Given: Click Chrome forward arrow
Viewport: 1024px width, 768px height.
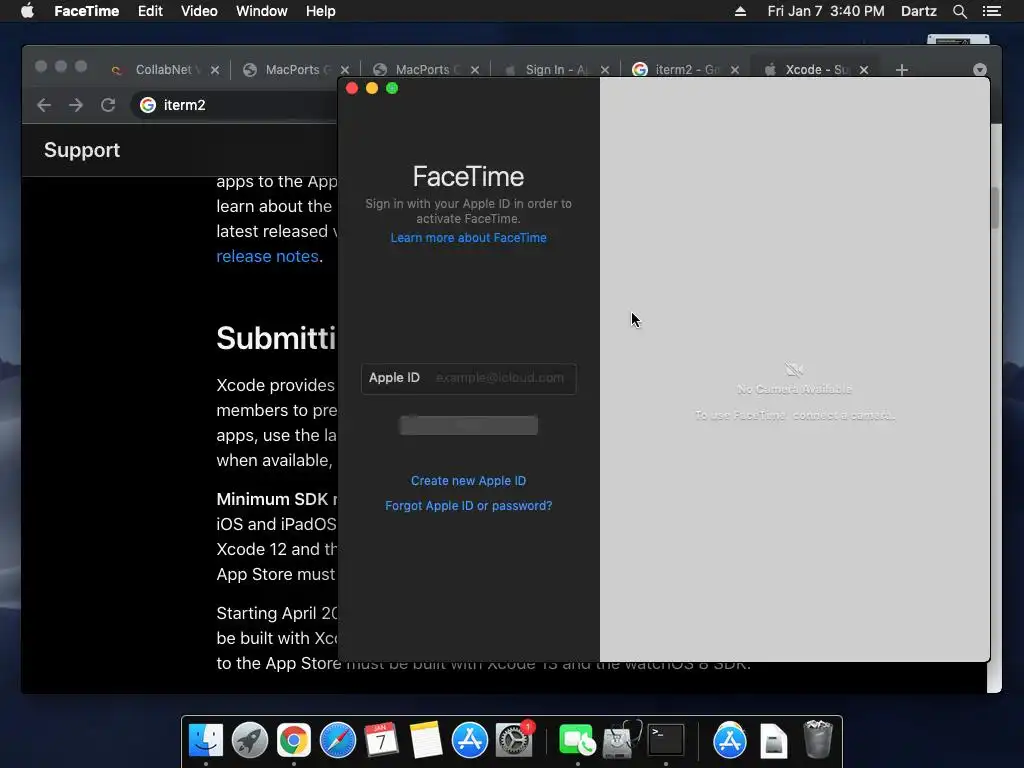Looking at the screenshot, I should 76,105.
